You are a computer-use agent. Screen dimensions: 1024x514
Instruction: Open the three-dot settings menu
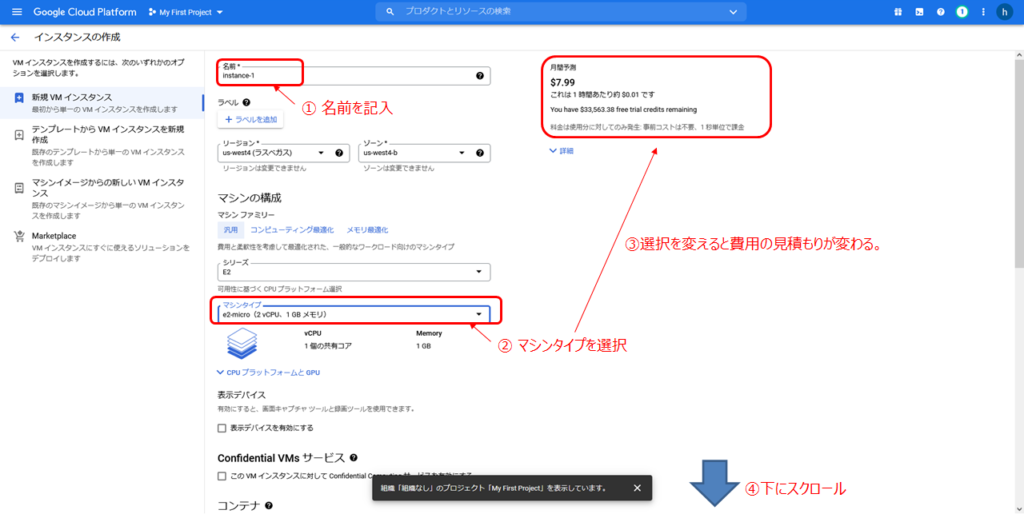pyautogui.click(x=981, y=12)
